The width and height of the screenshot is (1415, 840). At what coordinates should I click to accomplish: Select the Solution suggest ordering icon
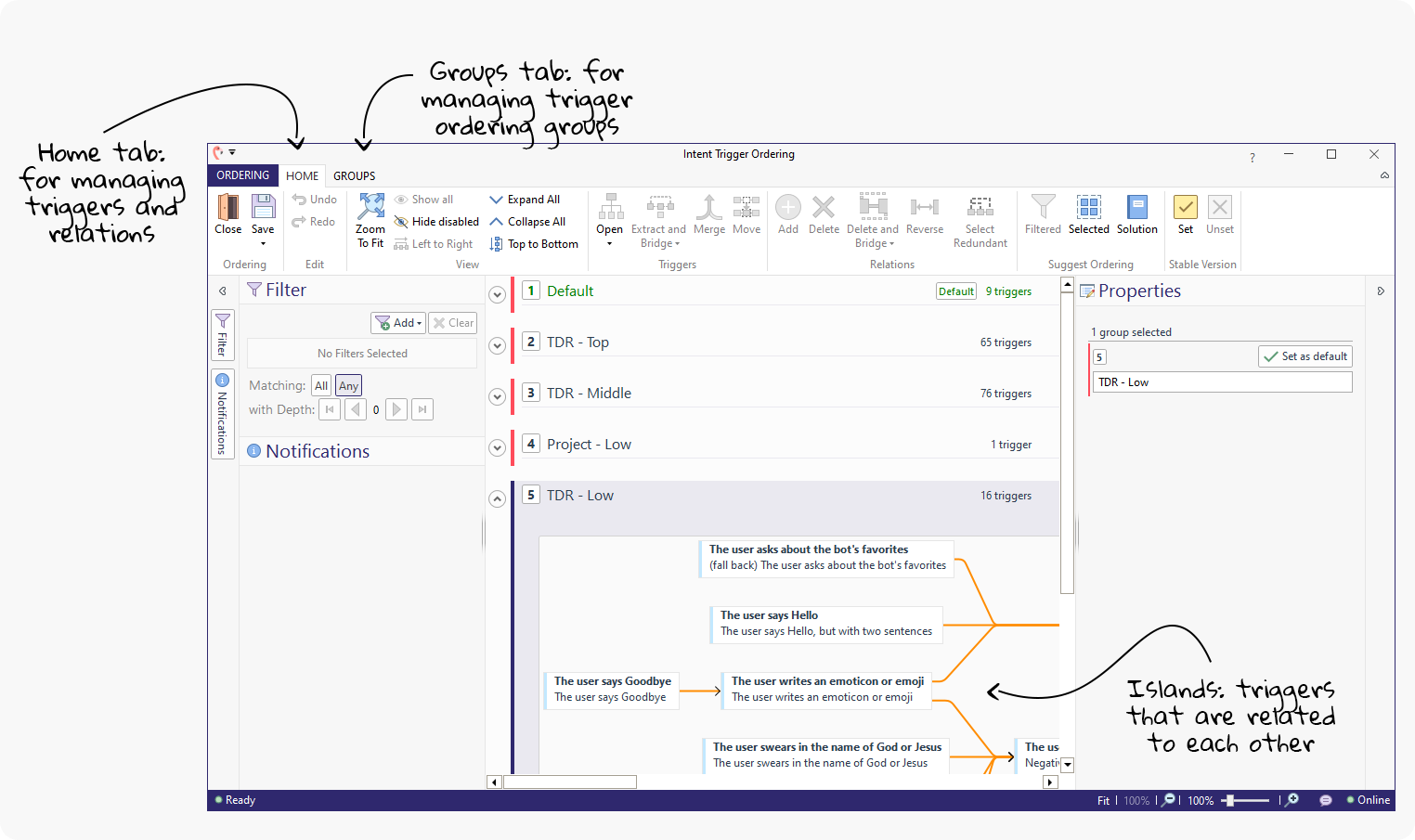tap(1136, 207)
